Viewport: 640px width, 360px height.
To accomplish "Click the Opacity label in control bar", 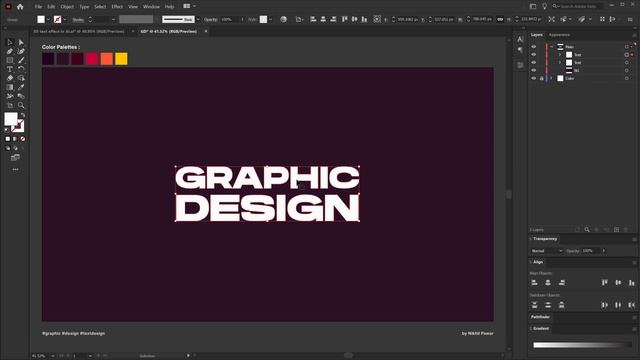I will (x=211, y=19).
